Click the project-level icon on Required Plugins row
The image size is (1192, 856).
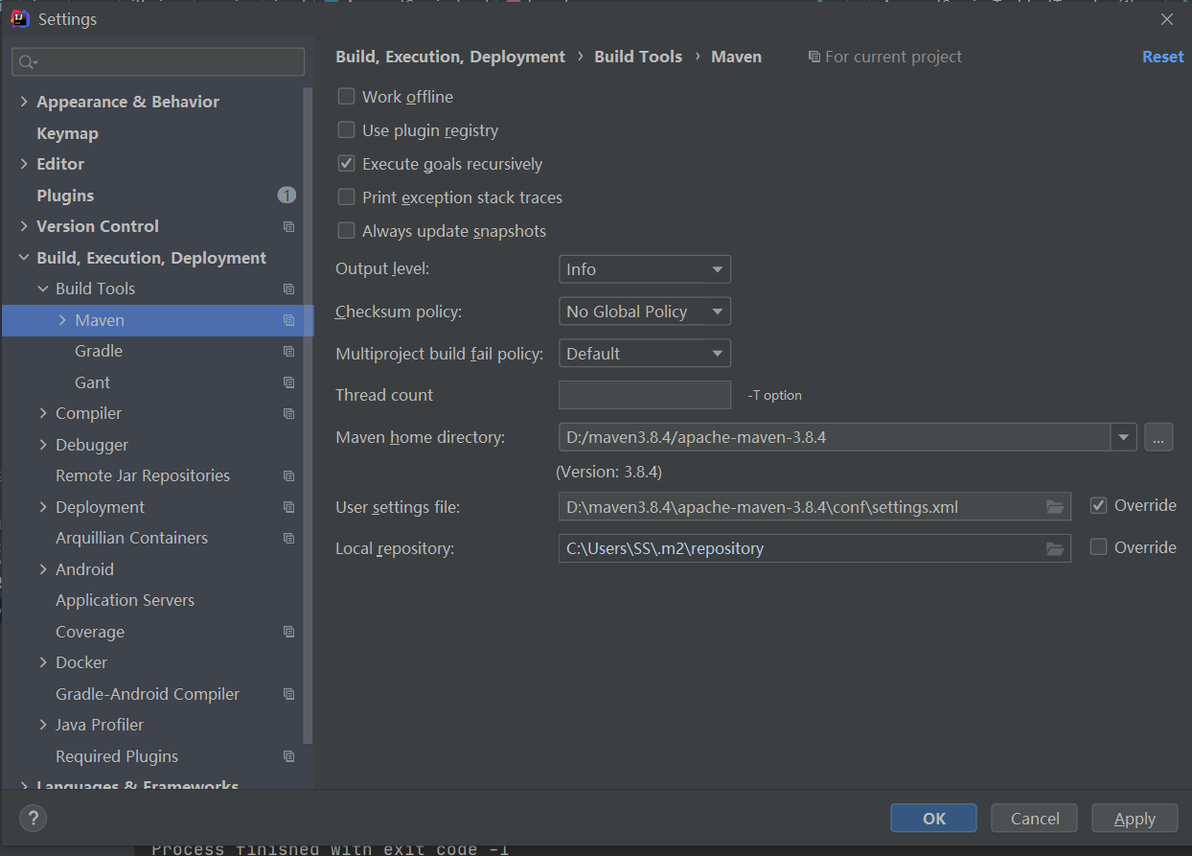[x=289, y=756]
